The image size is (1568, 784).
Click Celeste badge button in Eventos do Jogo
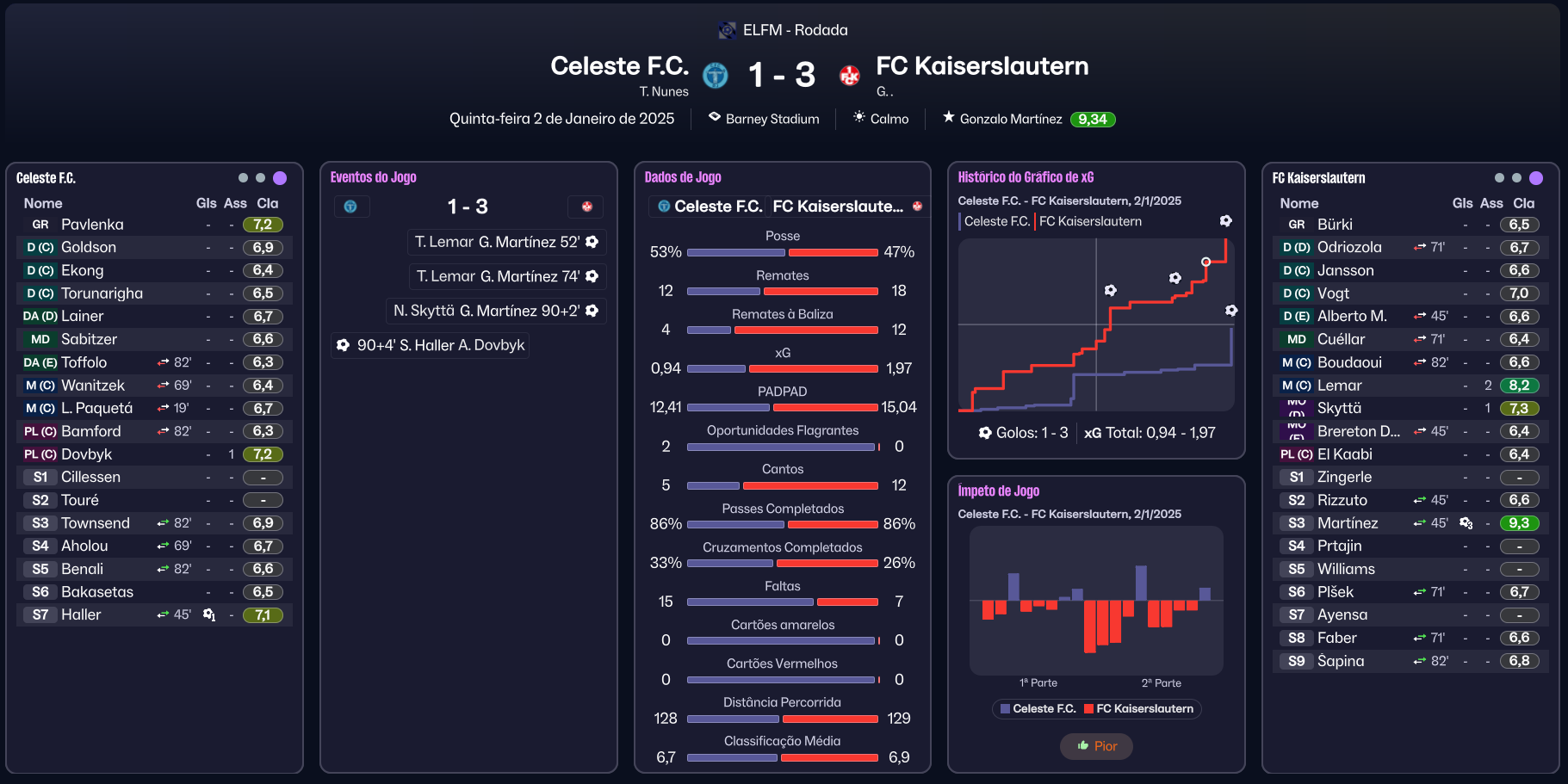[350, 207]
